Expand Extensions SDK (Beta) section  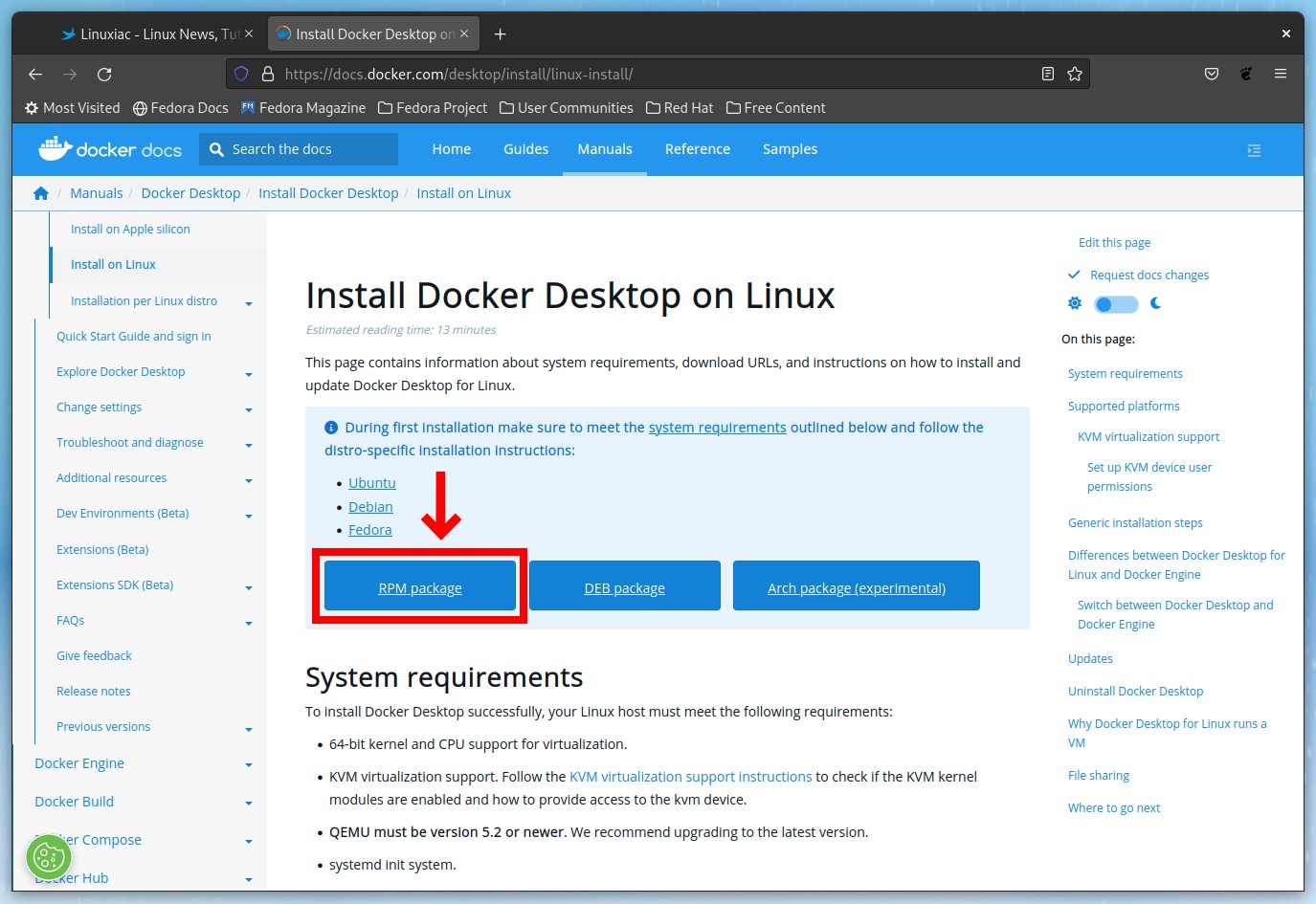[x=249, y=587]
